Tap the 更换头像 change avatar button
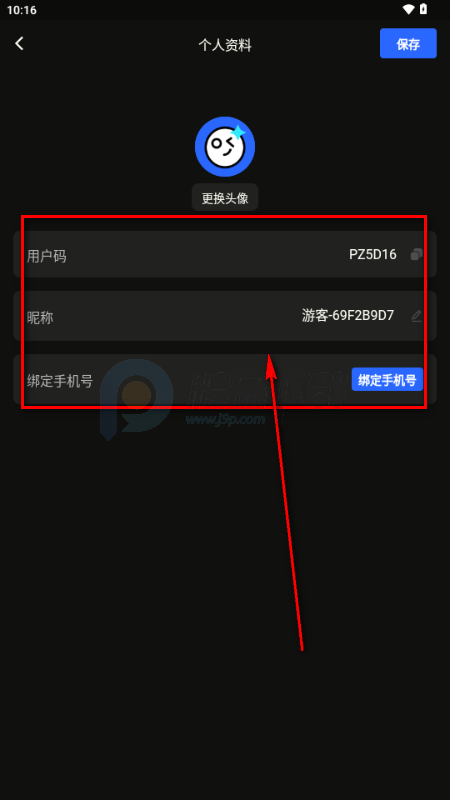450x800 pixels. 225,198
